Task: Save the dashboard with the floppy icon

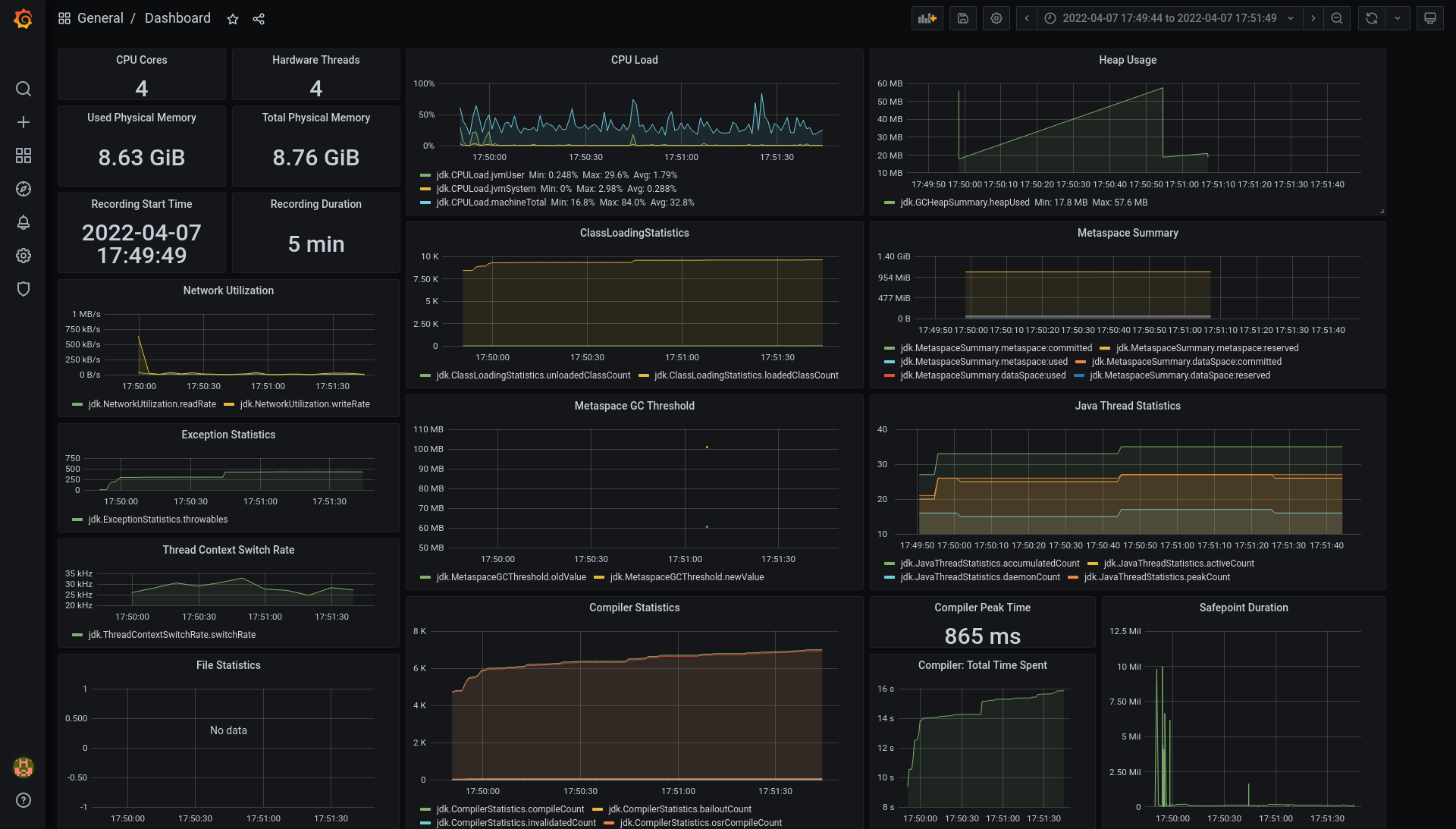Action: pos(962,17)
